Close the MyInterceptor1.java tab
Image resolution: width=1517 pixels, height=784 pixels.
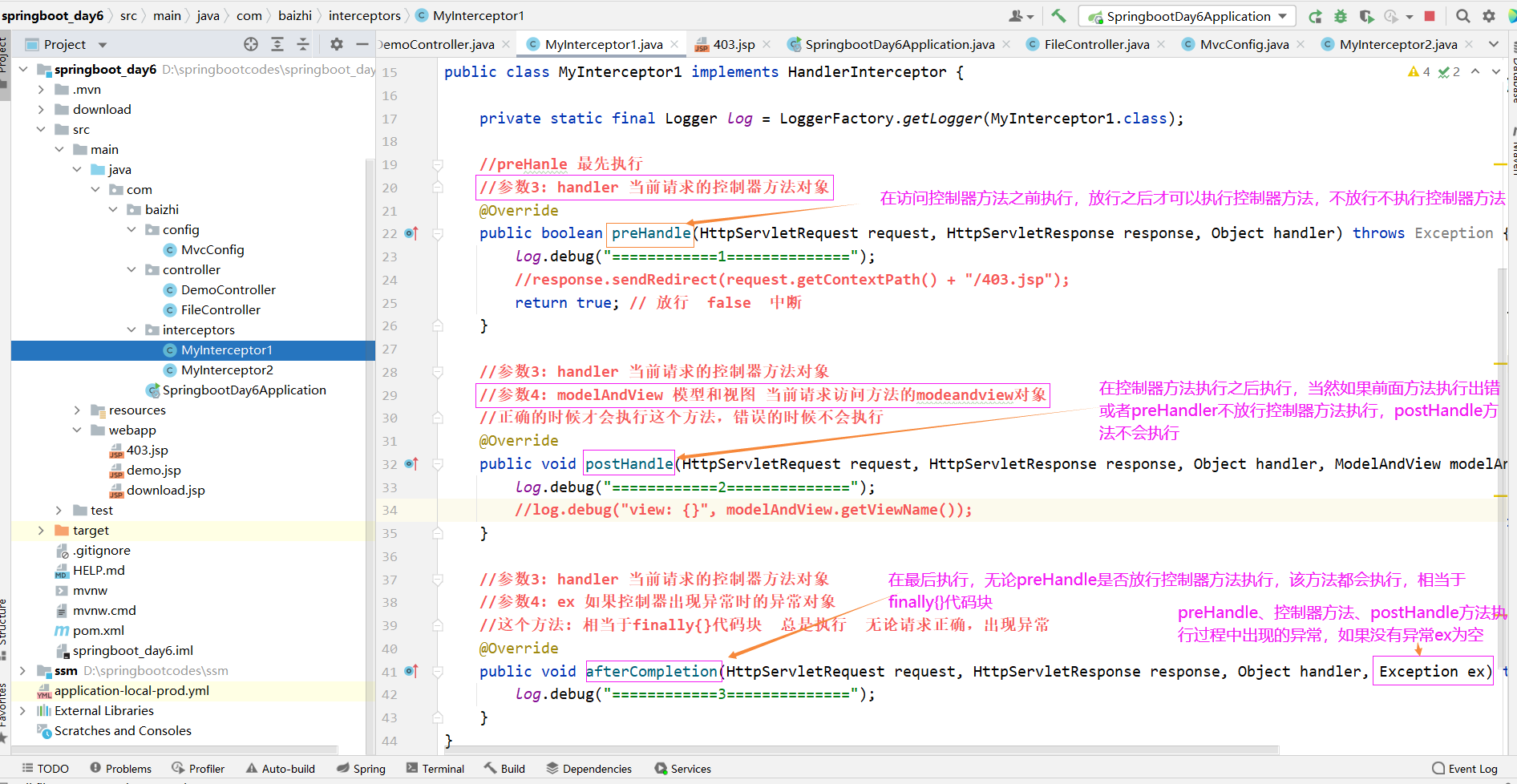click(674, 44)
